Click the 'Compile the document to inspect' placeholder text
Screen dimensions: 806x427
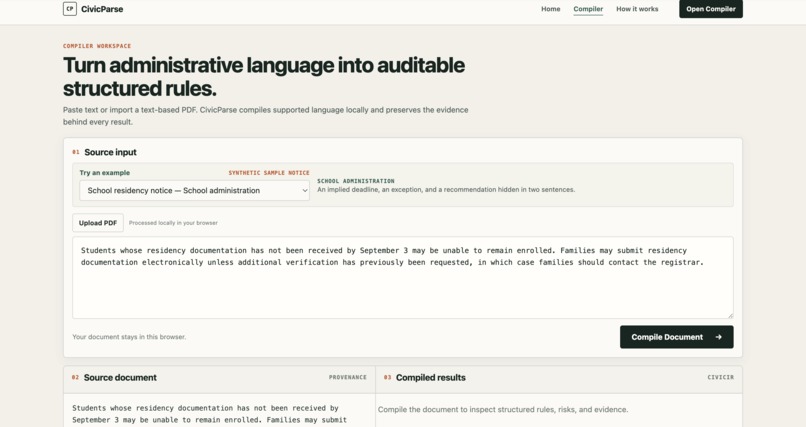point(503,410)
